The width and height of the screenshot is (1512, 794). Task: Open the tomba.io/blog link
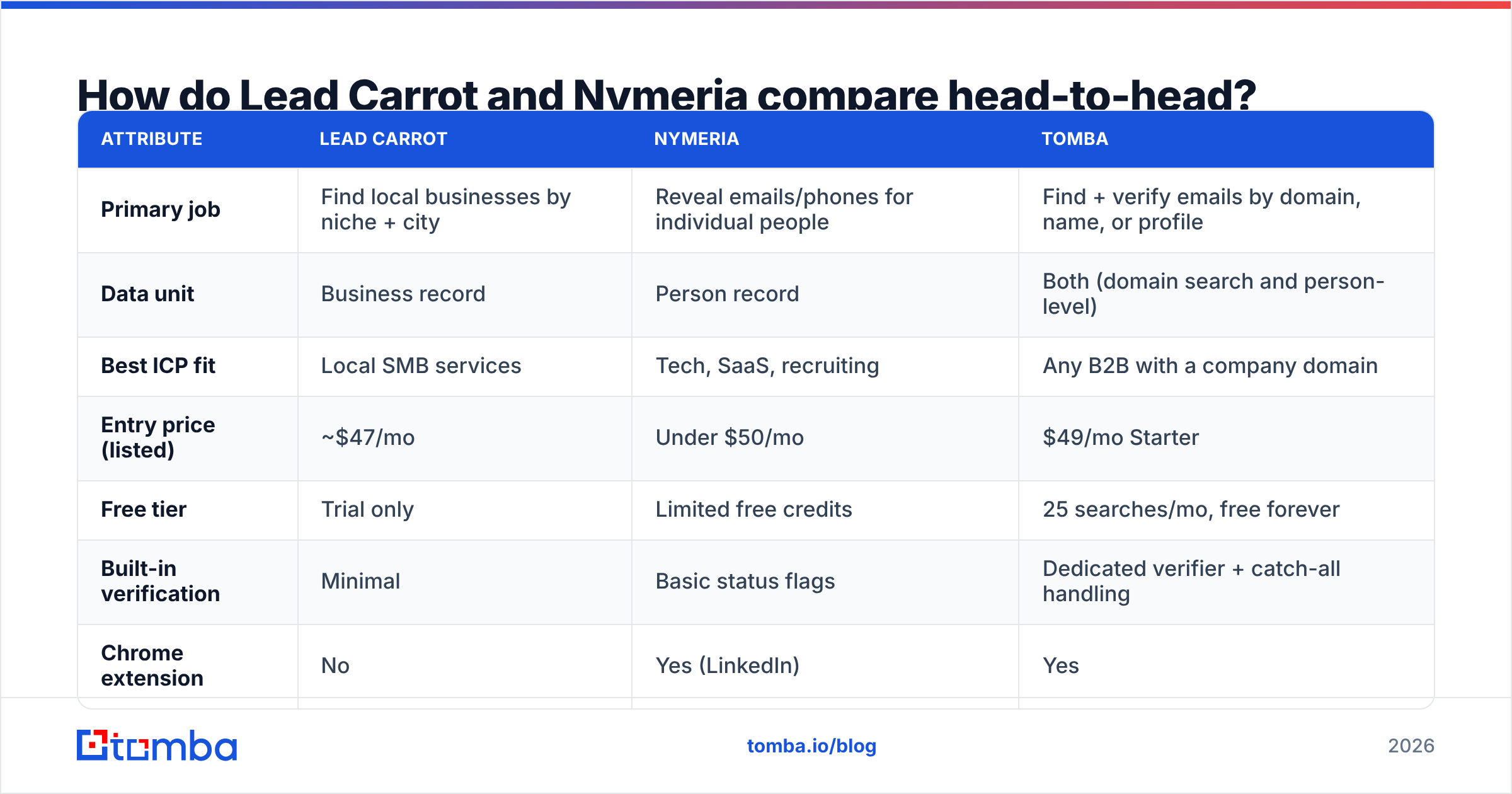811,746
